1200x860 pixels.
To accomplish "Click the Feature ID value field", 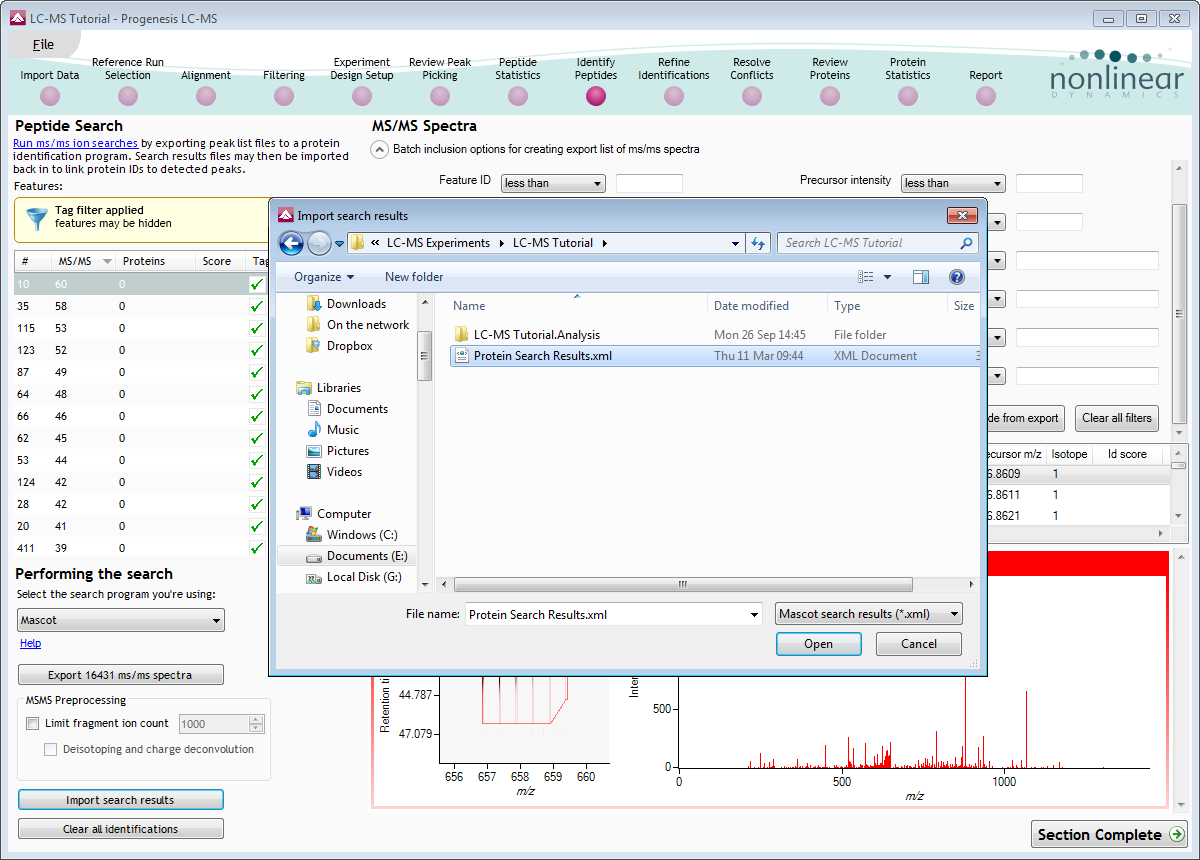I will pos(649,183).
